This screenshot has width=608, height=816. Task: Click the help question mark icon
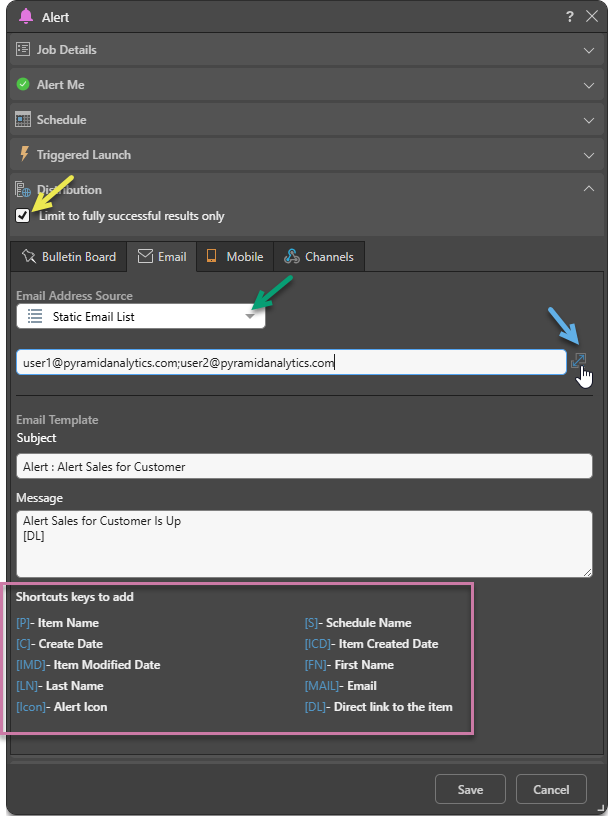click(x=569, y=17)
